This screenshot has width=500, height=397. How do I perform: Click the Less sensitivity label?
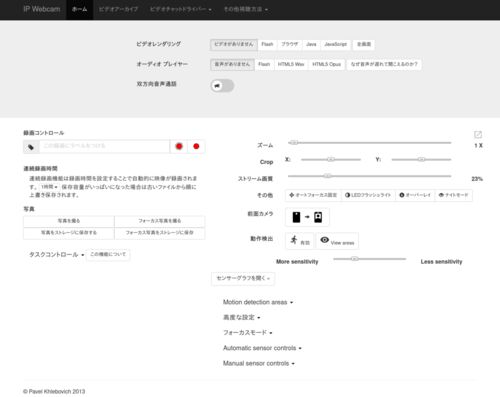(441, 262)
